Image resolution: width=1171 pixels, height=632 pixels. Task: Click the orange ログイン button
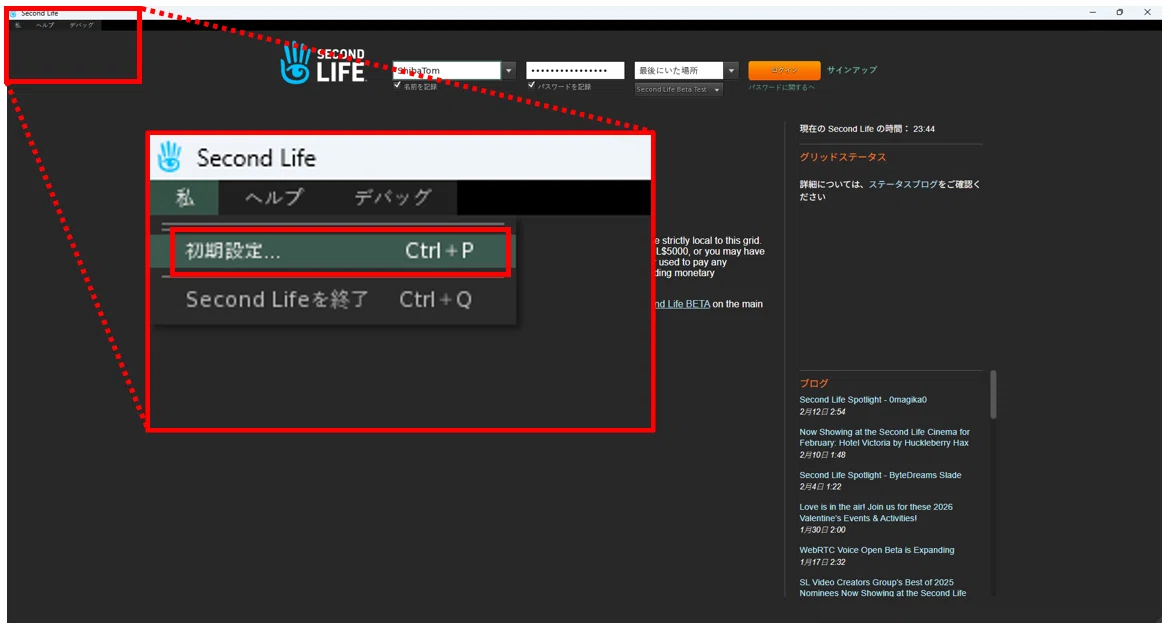point(784,70)
